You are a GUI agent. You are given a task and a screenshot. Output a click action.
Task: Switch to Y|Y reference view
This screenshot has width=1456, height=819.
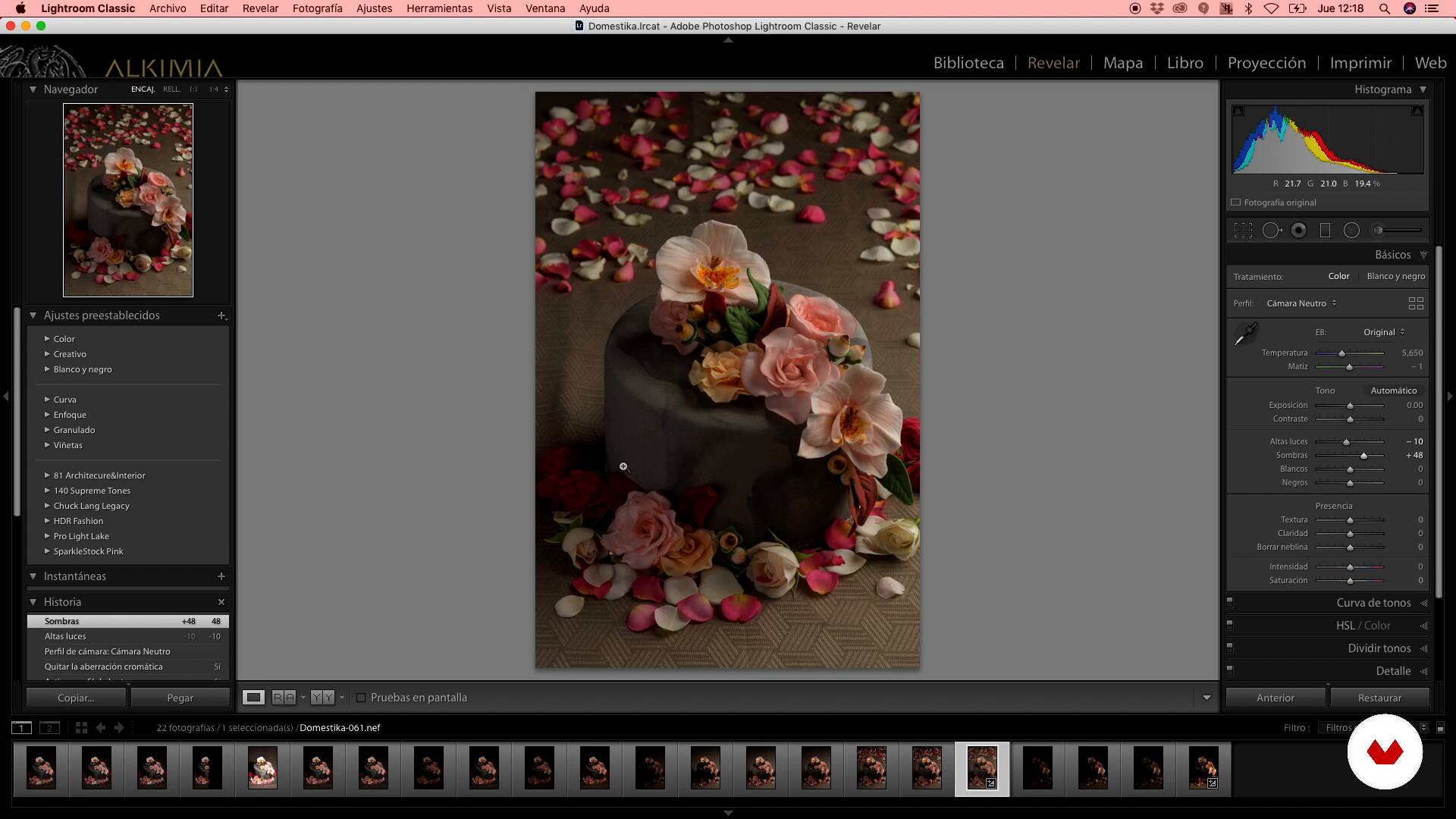point(322,698)
